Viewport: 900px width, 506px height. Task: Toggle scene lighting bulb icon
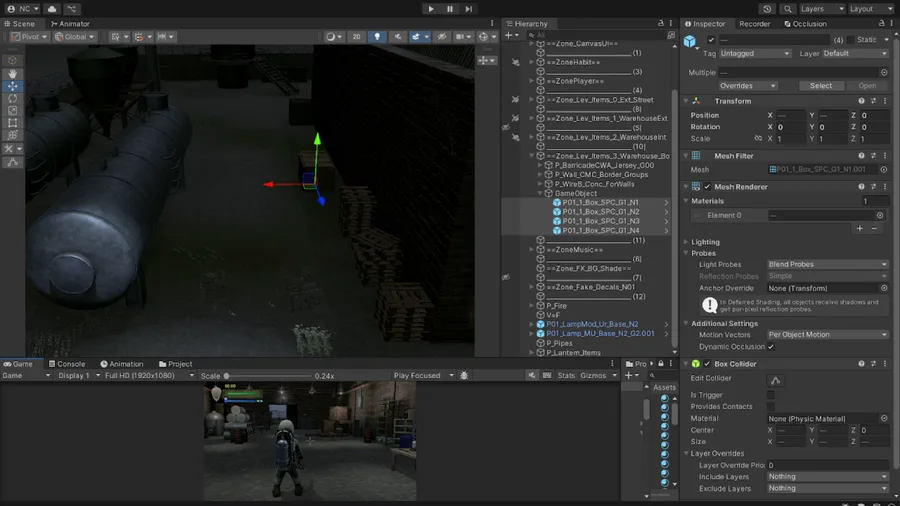click(377, 37)
